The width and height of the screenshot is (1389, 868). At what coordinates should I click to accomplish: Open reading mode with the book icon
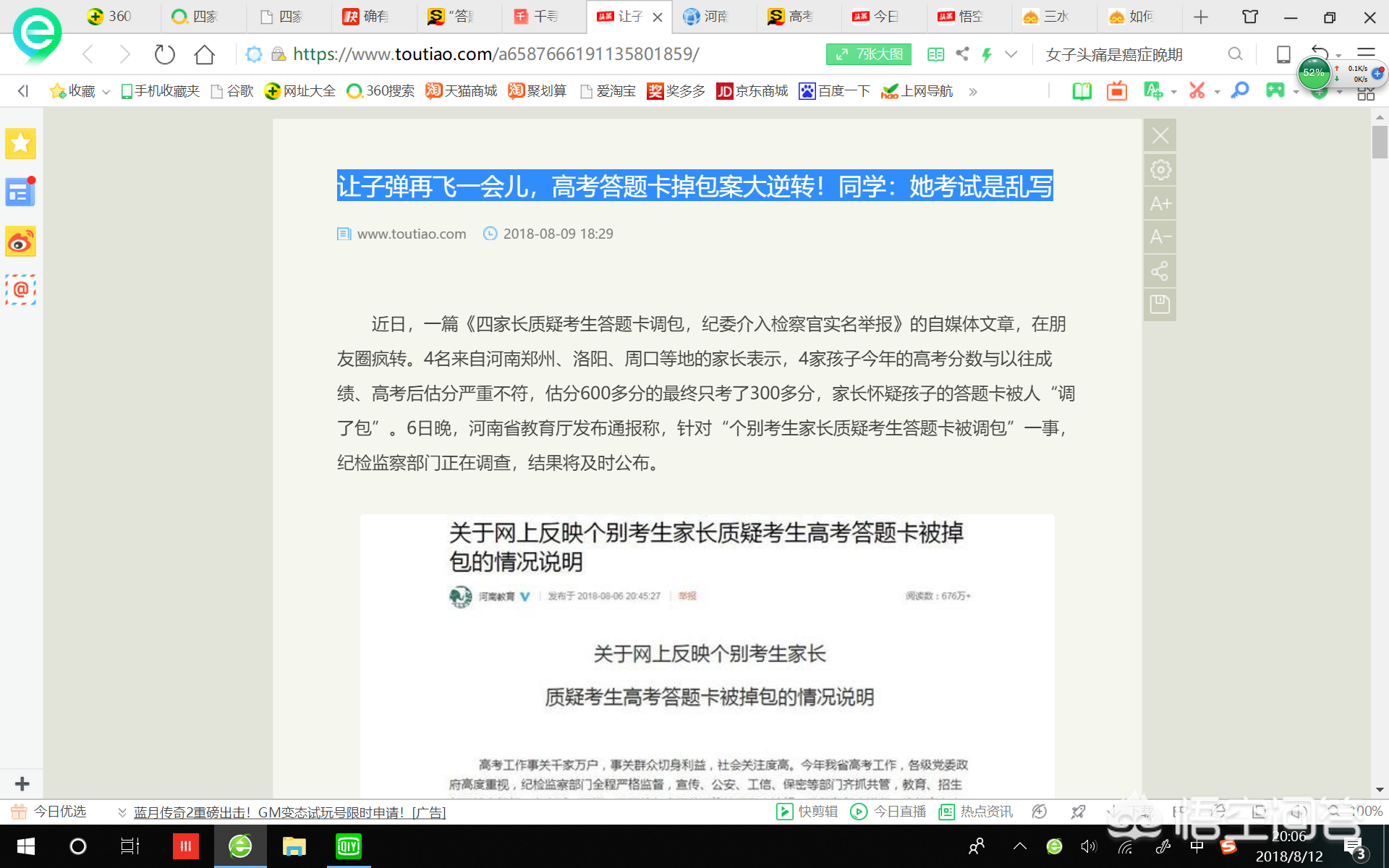1081,90
